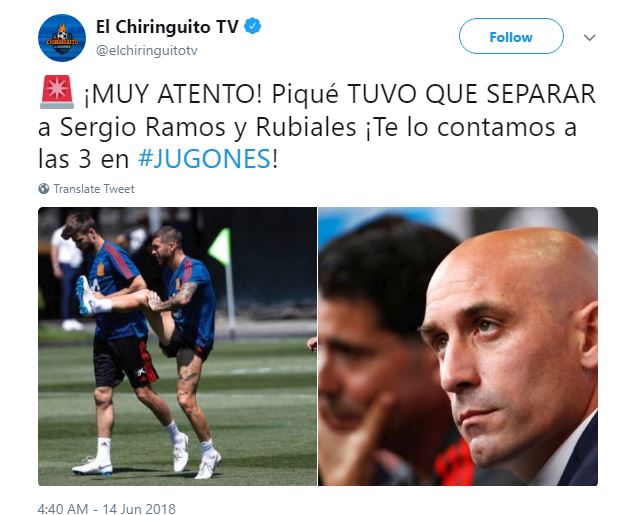Expand the tweet options chevron
Screen dimensions: 634x515
click(x=590, y=38)
